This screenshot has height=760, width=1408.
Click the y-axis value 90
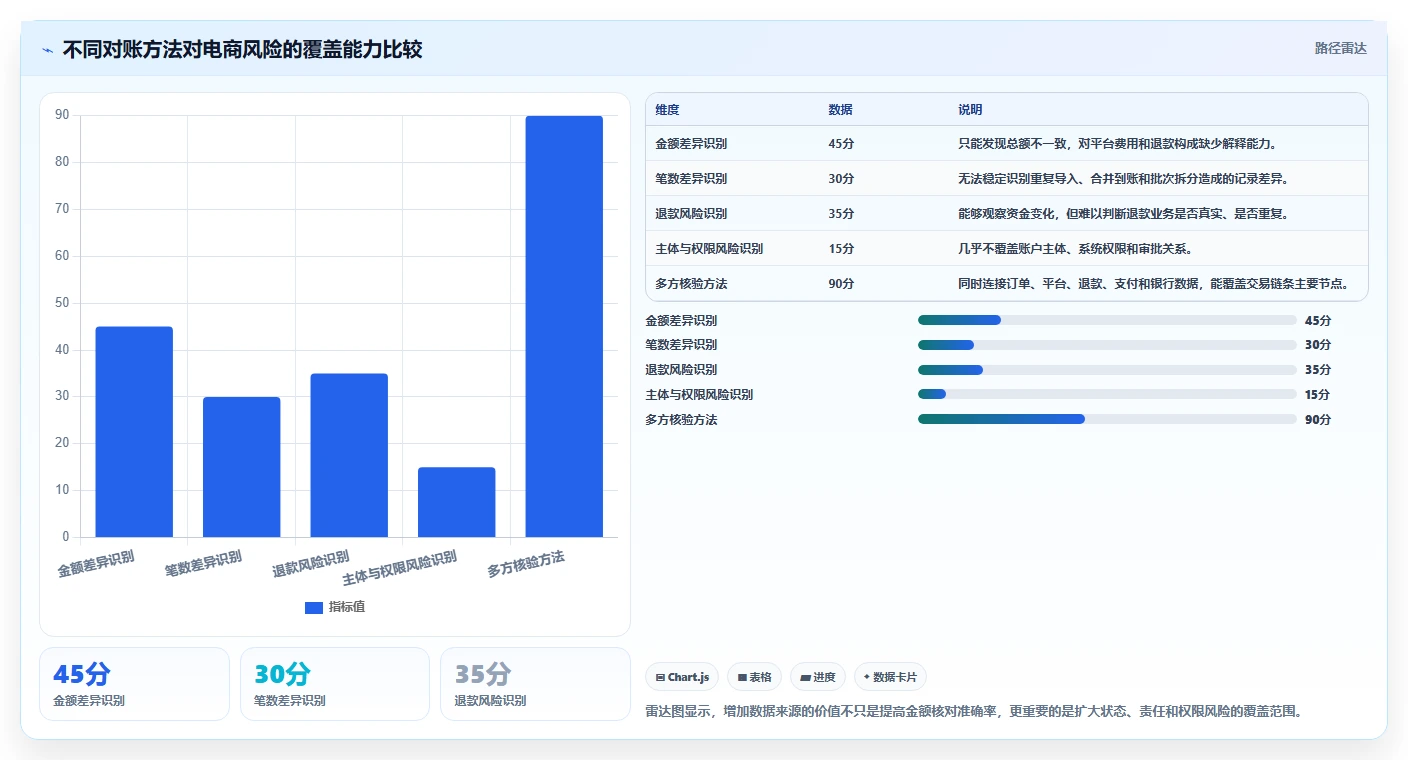[x=62, y=115]
